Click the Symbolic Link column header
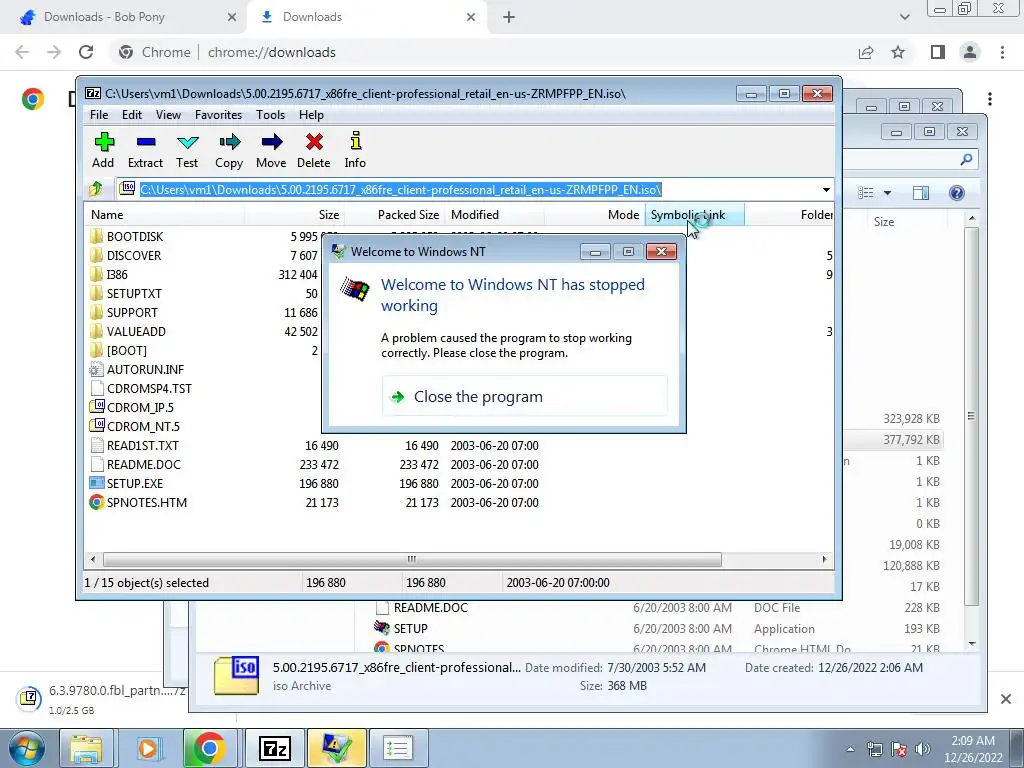Screen dimensions: 1024x768 tap(695, 215)
